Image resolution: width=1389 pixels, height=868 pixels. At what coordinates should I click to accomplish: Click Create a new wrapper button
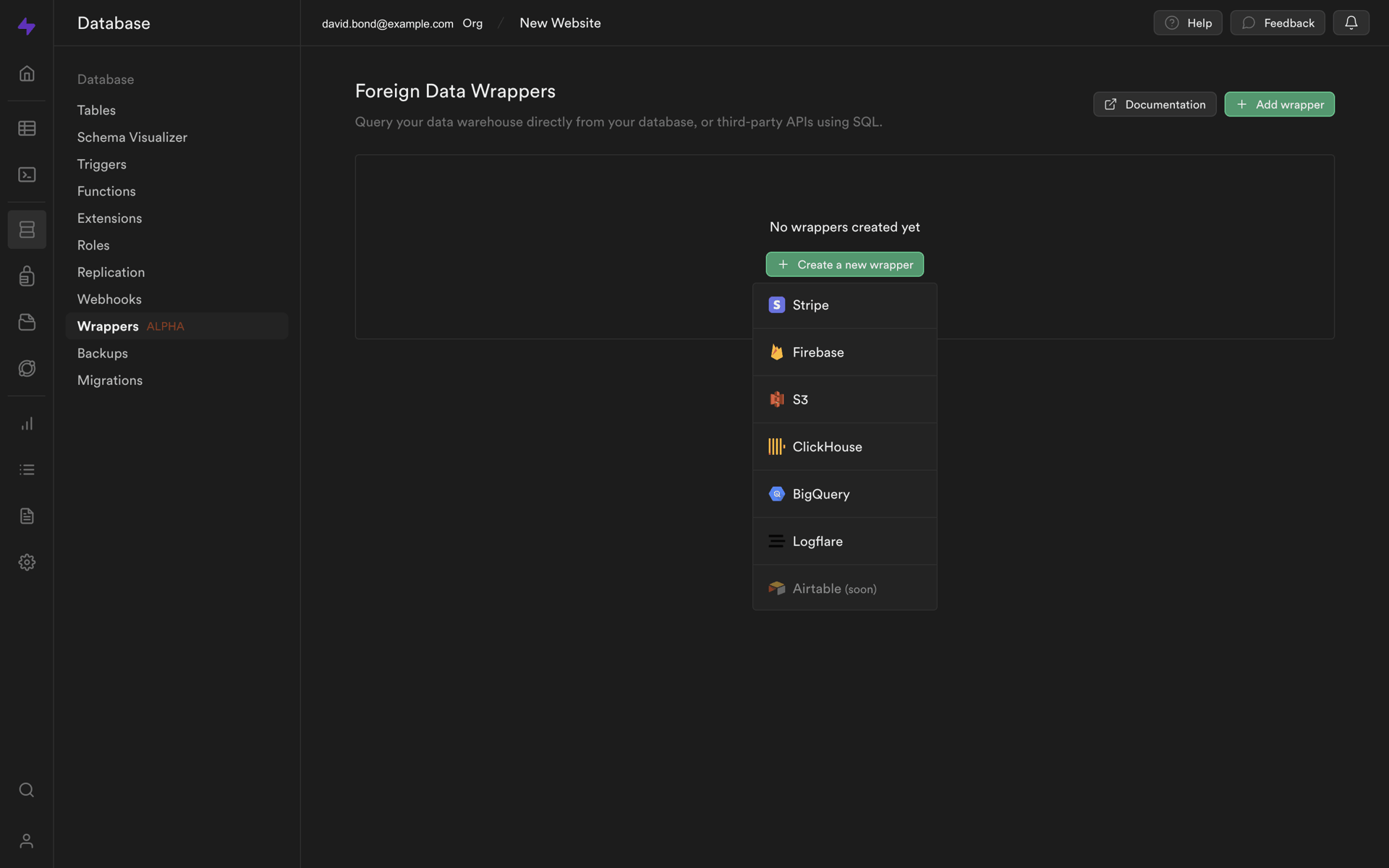[844, 264]
